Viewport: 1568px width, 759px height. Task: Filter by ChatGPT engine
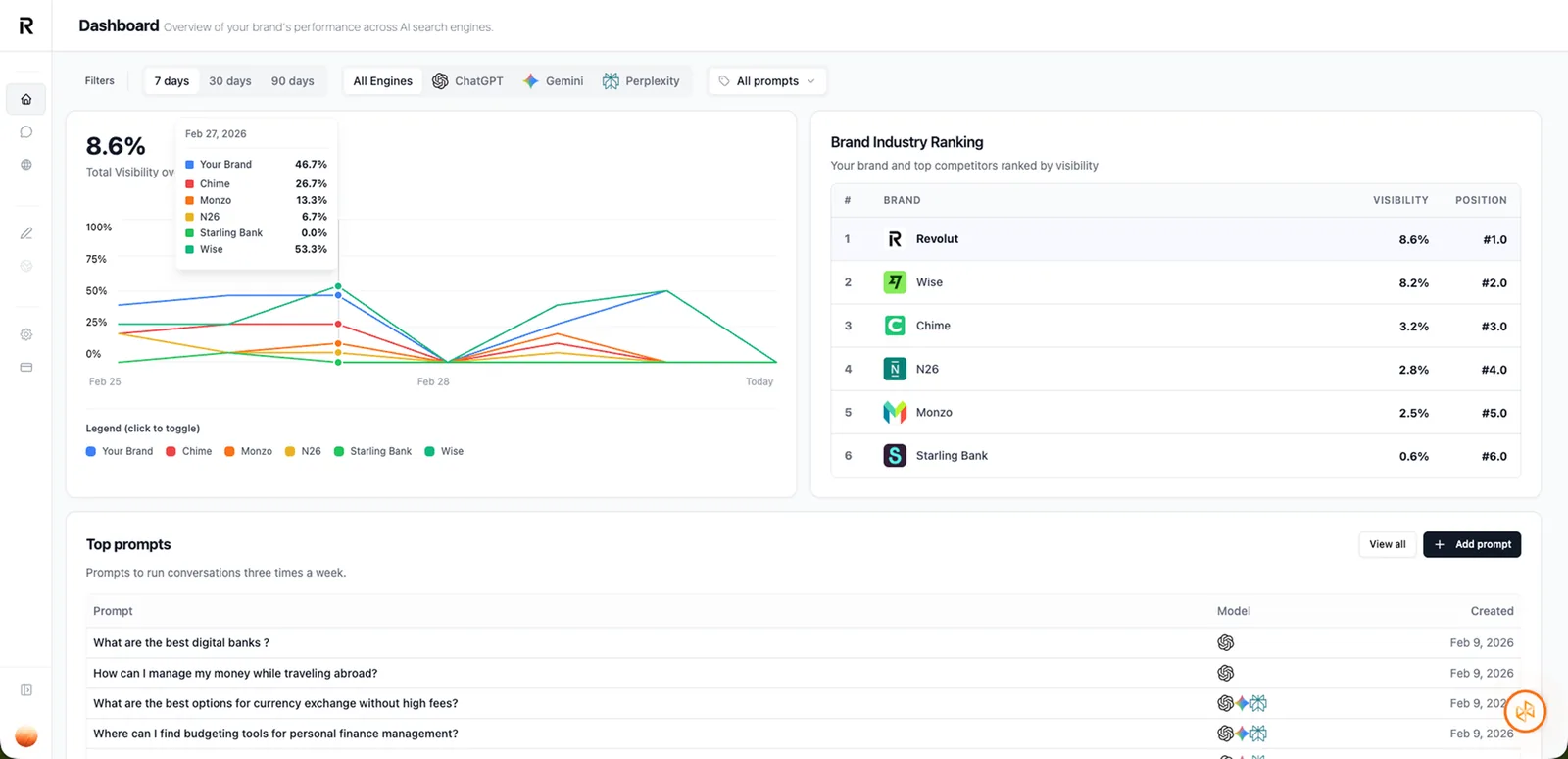pyautogui.click(x=467, y=81)
